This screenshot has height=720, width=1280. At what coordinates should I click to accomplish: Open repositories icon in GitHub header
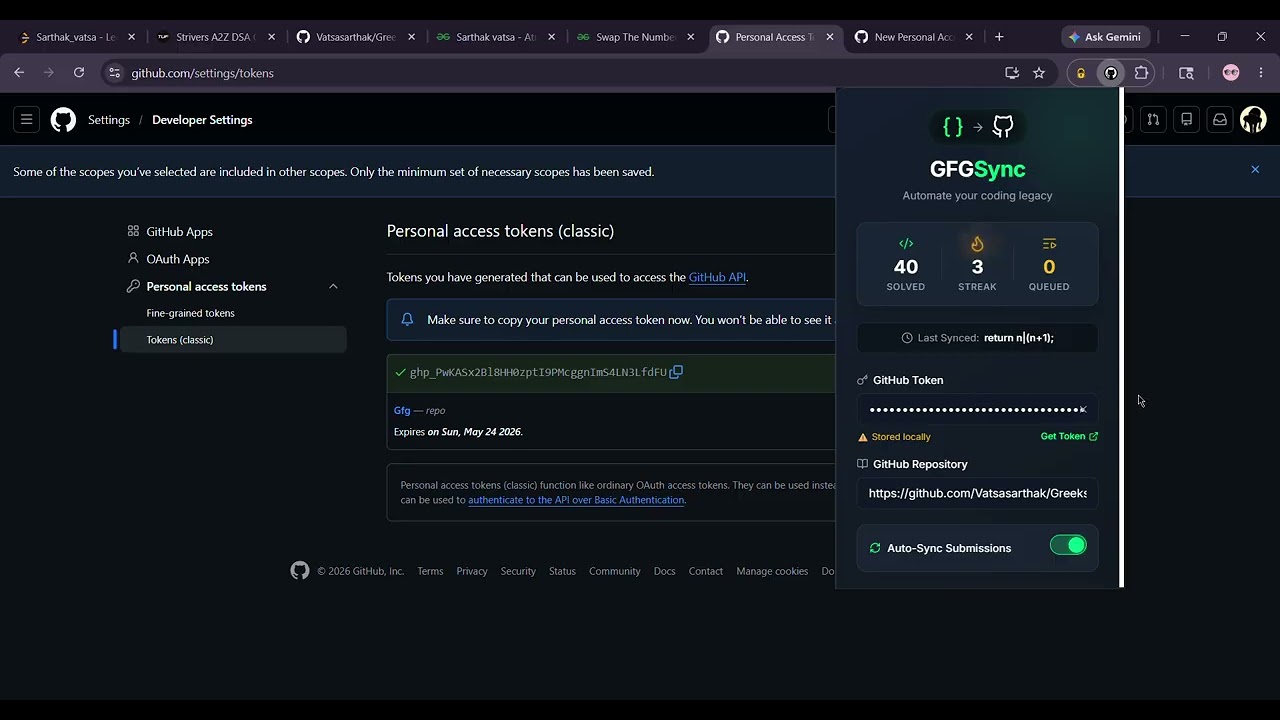click(x=1186, y=120)
